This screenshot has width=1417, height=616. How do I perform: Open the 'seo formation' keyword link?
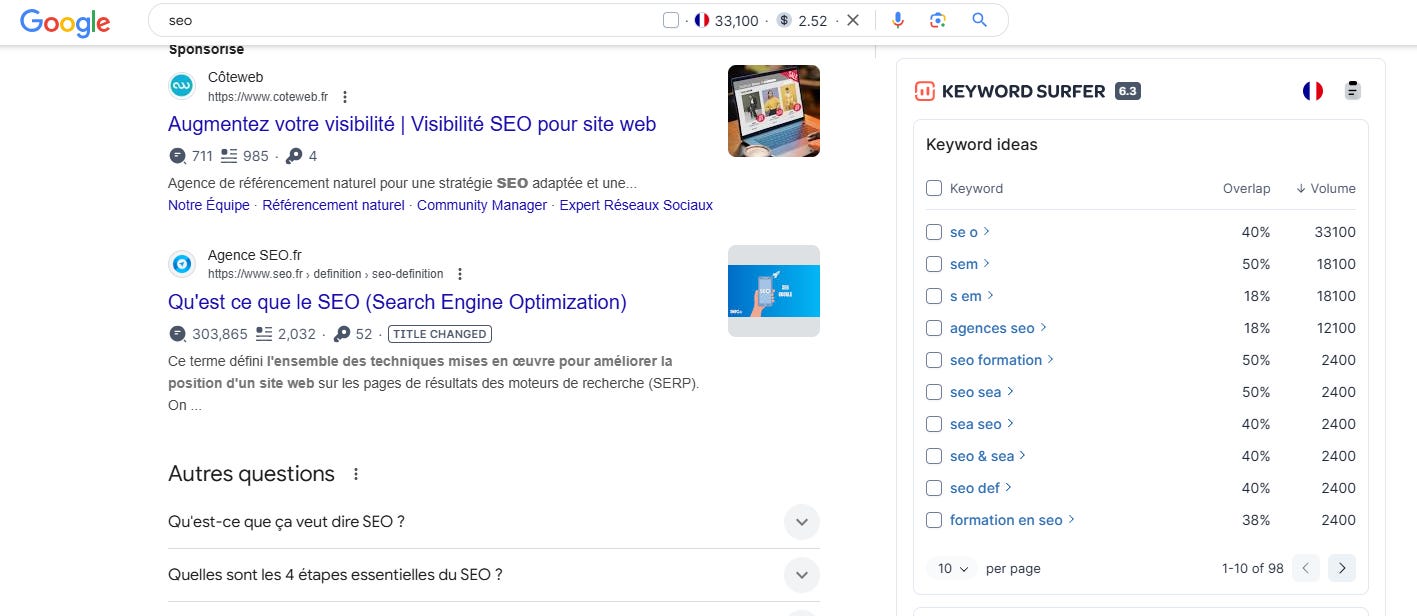(x=996, y=360)
